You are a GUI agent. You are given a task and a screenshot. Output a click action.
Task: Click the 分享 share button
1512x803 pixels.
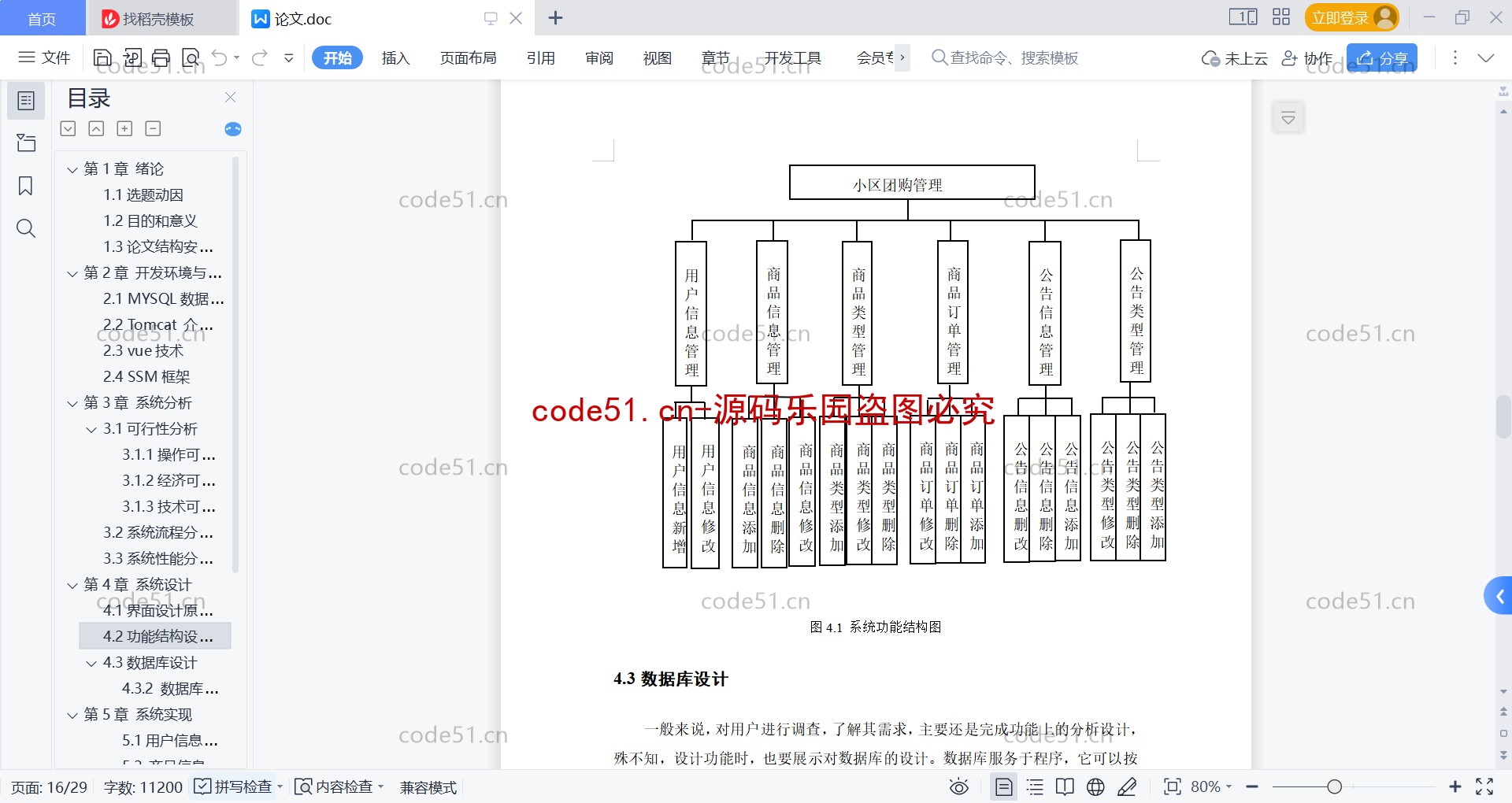click(x=1382, y=58)
